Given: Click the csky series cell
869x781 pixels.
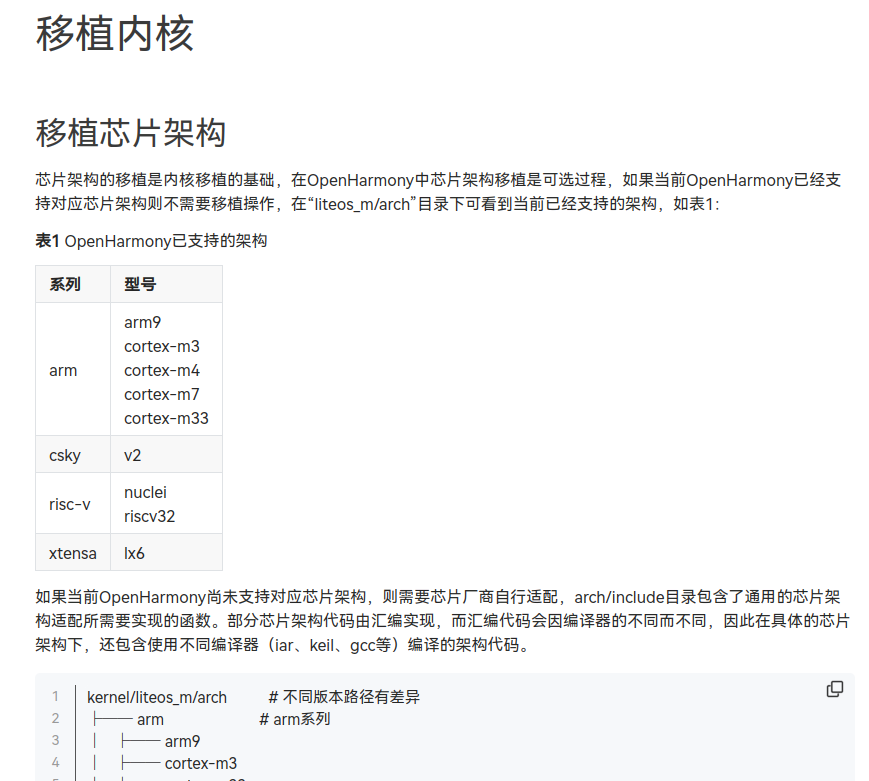Looking at the screenshot, I should point(73,455).
